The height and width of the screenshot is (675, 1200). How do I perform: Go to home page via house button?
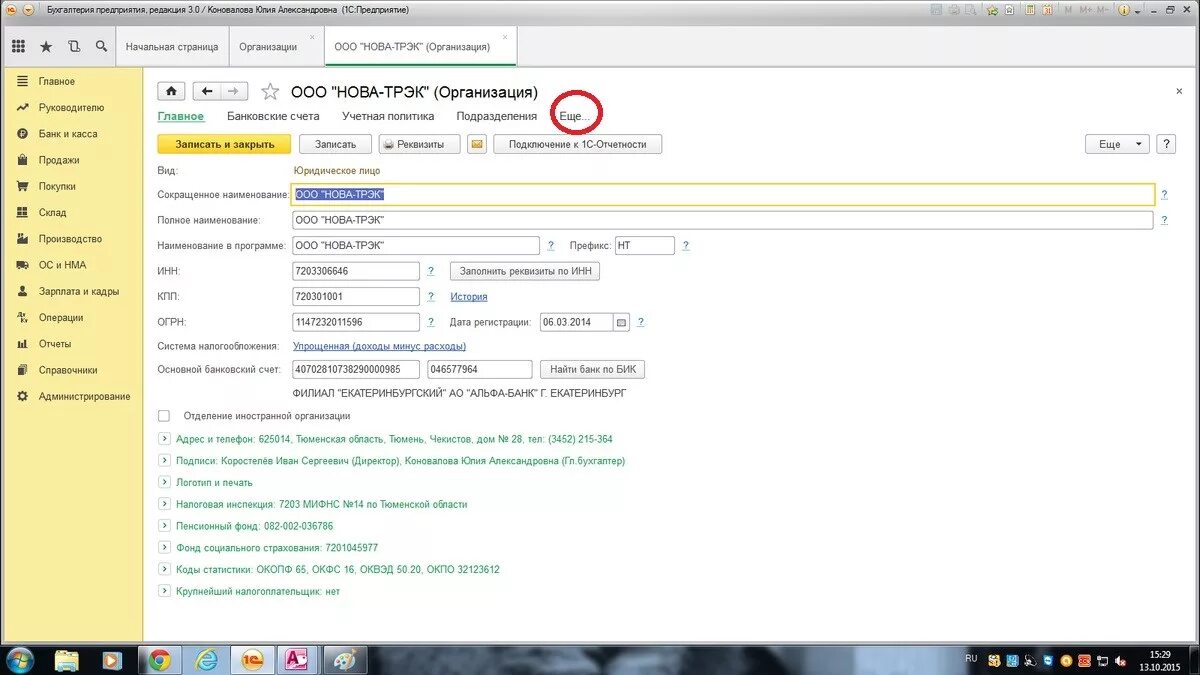click(172, 91)
